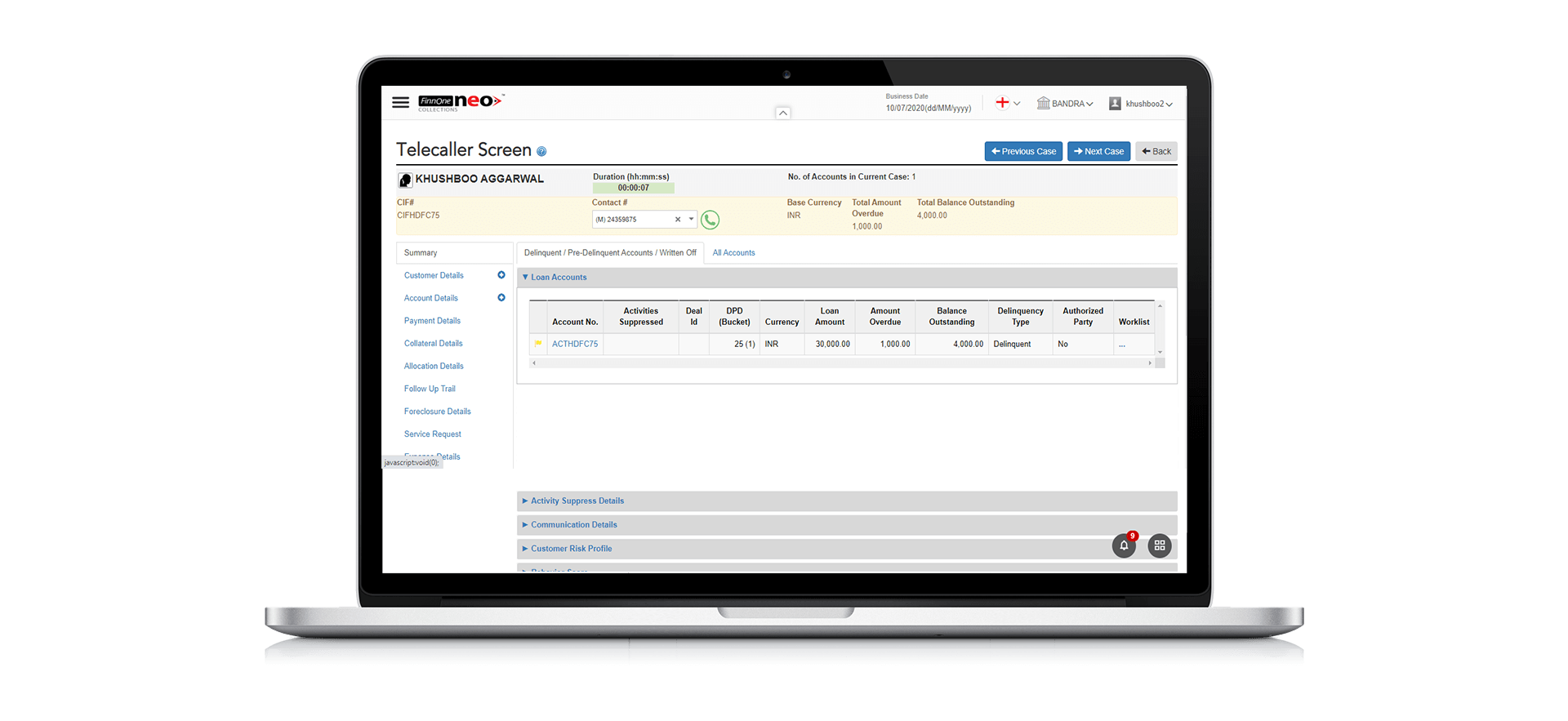Open account link ACTHDFC75
Screen dimensions: 1568x721
coord(575,345)
